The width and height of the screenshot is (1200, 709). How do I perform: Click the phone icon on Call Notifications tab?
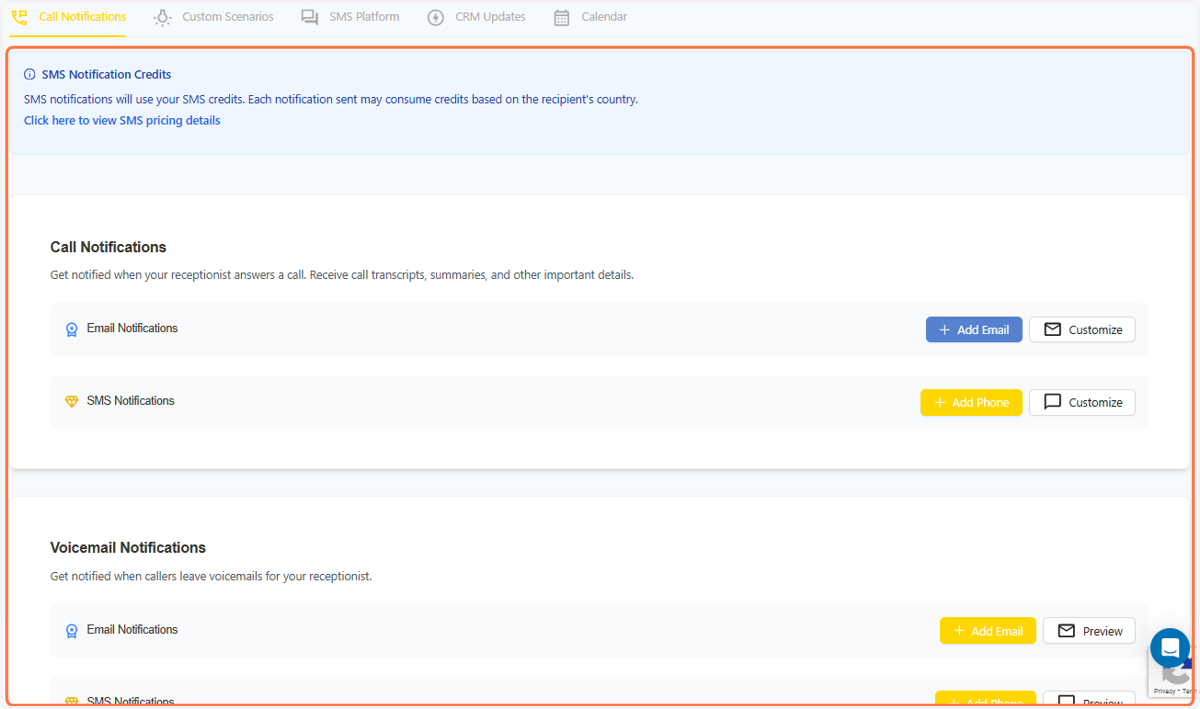click(x=20, y=17)
